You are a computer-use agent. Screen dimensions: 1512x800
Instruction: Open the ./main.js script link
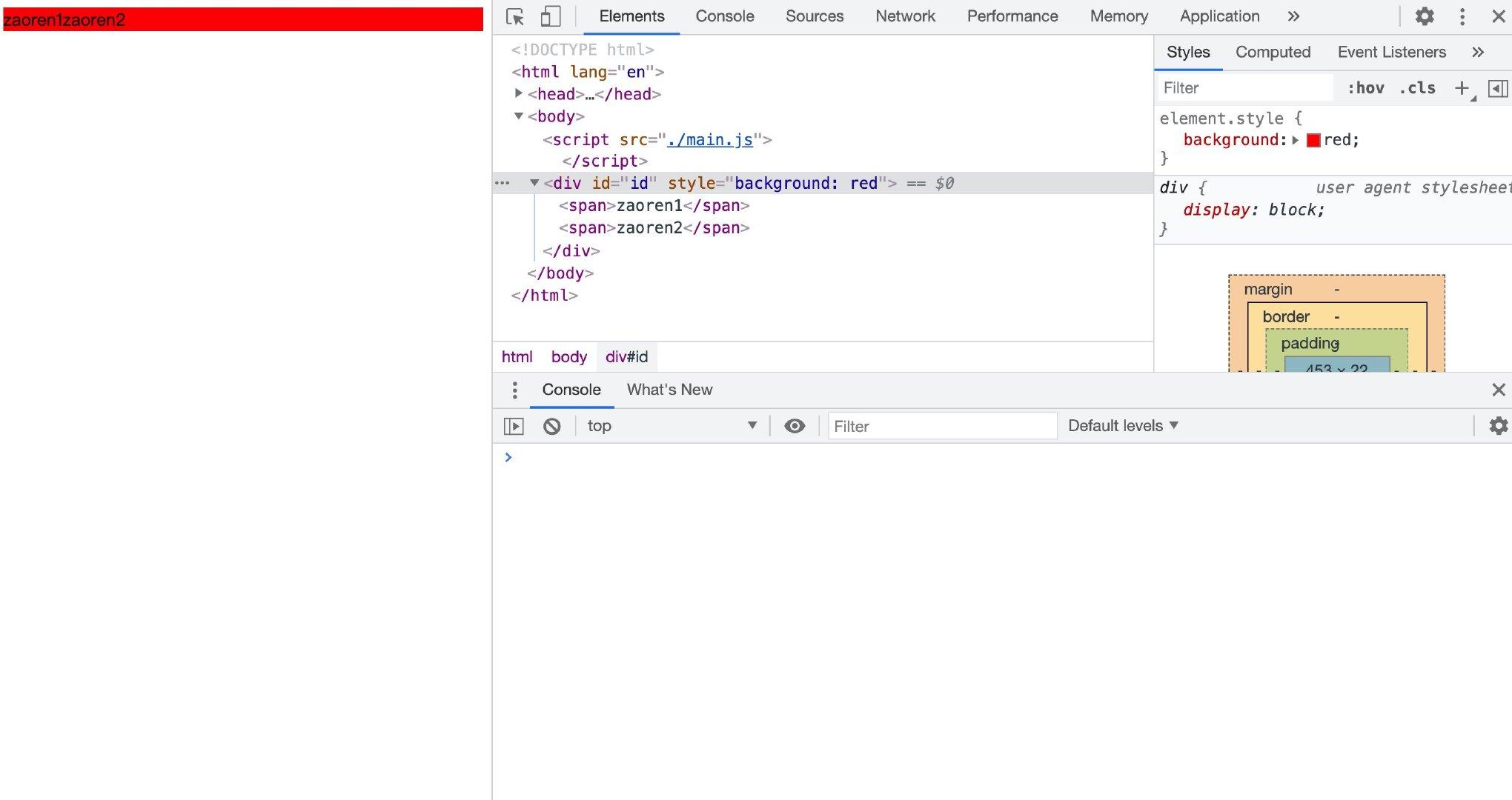point(709,139)
